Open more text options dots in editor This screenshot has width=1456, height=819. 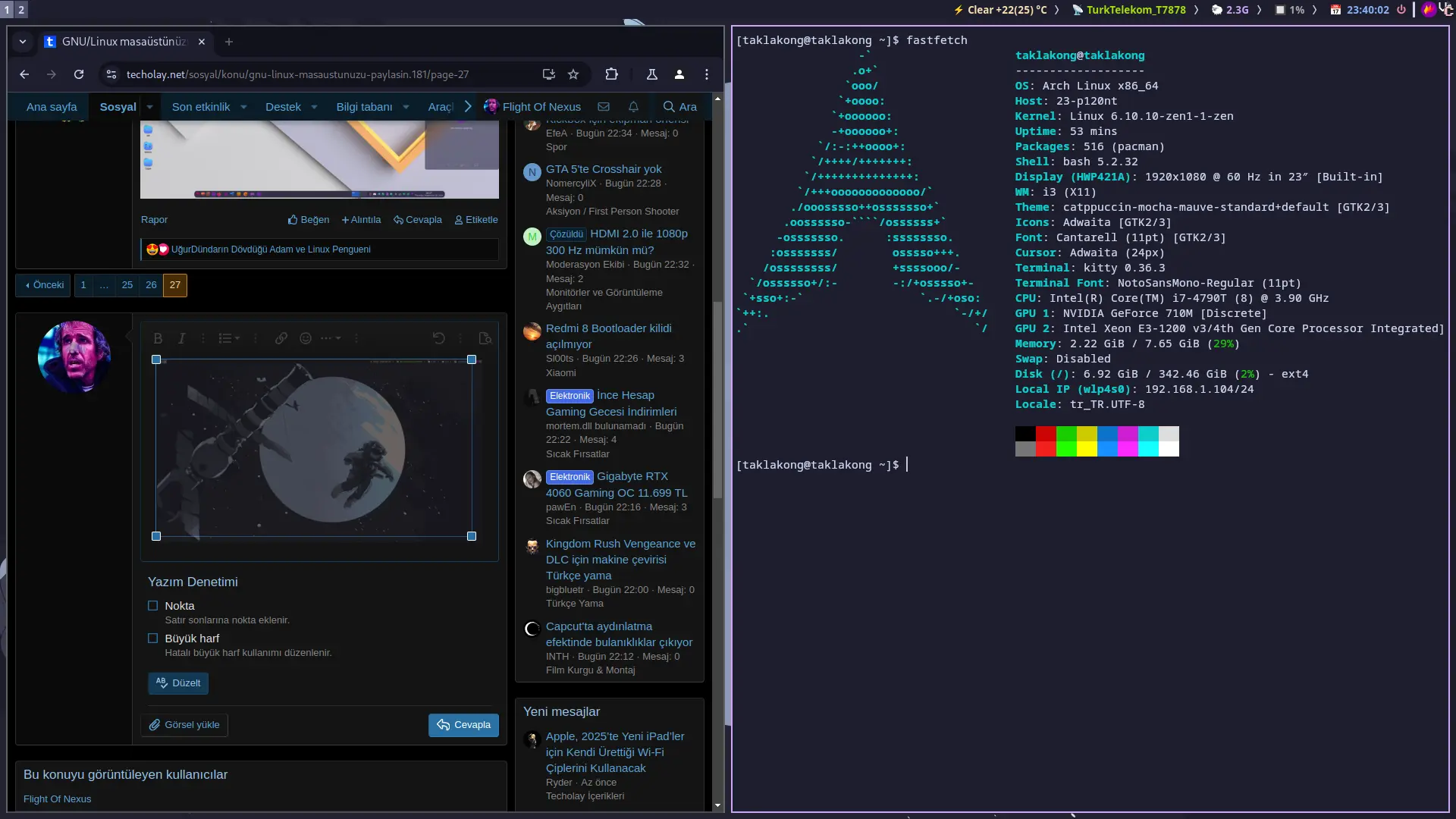[330, 339]
